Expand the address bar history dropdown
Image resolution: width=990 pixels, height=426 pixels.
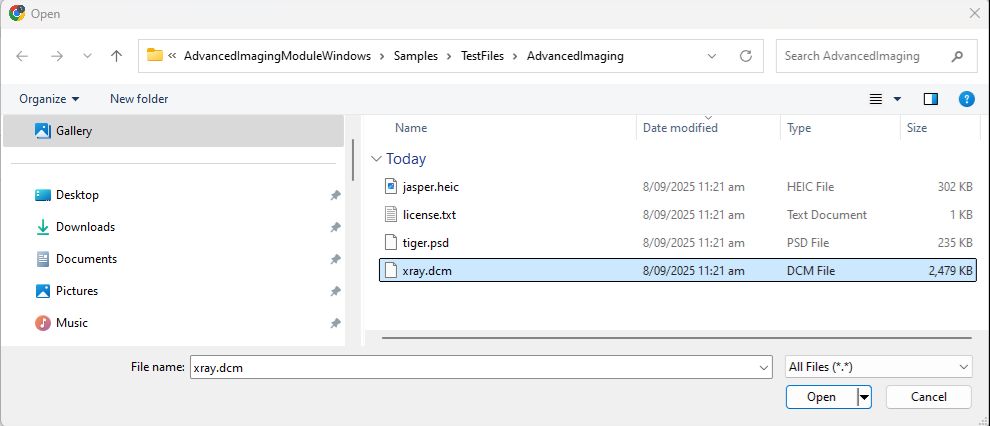click(712, 56)
